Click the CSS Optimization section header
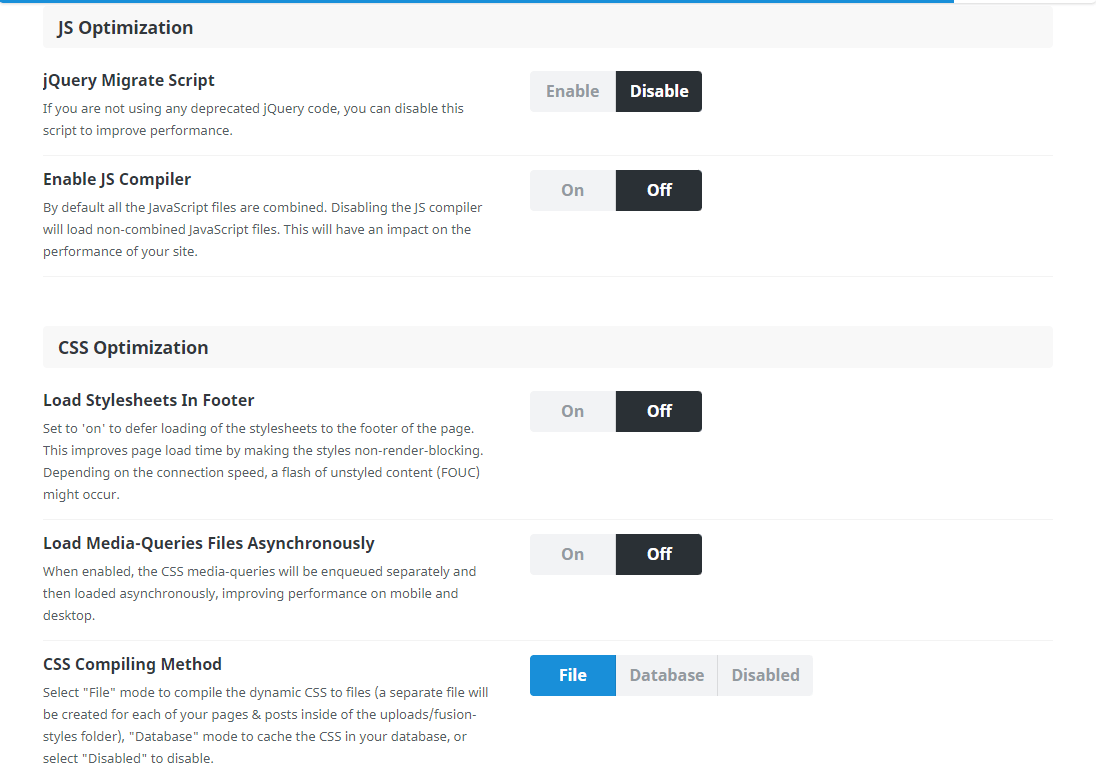Viewport: 1096px width, 771px height. click(133, 348)
